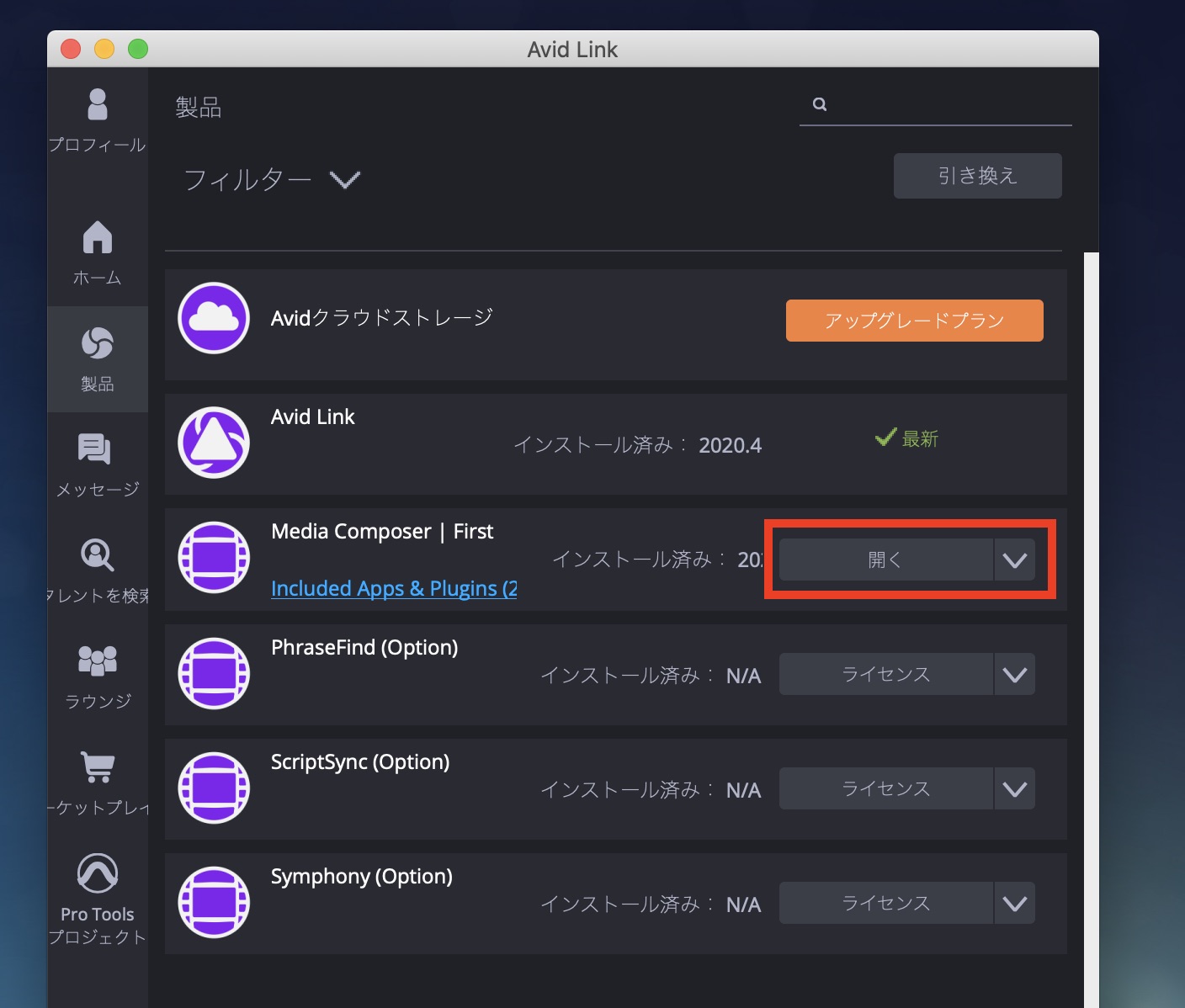Expand the フィルター filter dropdown

(x=345, y=179)
